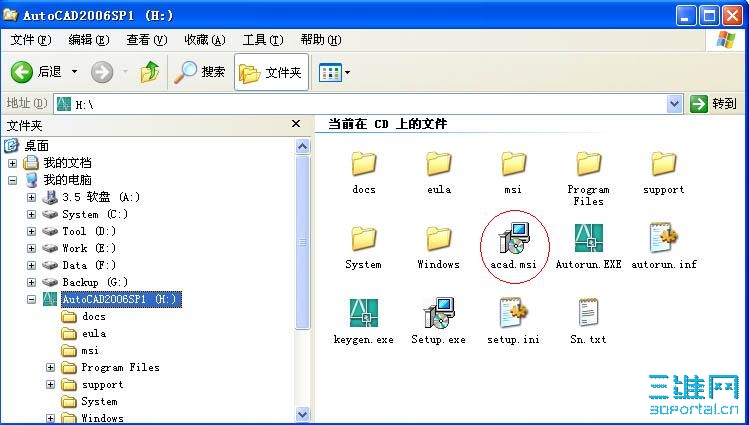Select the Program Files folder icon in file pane
This screenshot has width=749, height=425.
[588, 164]
